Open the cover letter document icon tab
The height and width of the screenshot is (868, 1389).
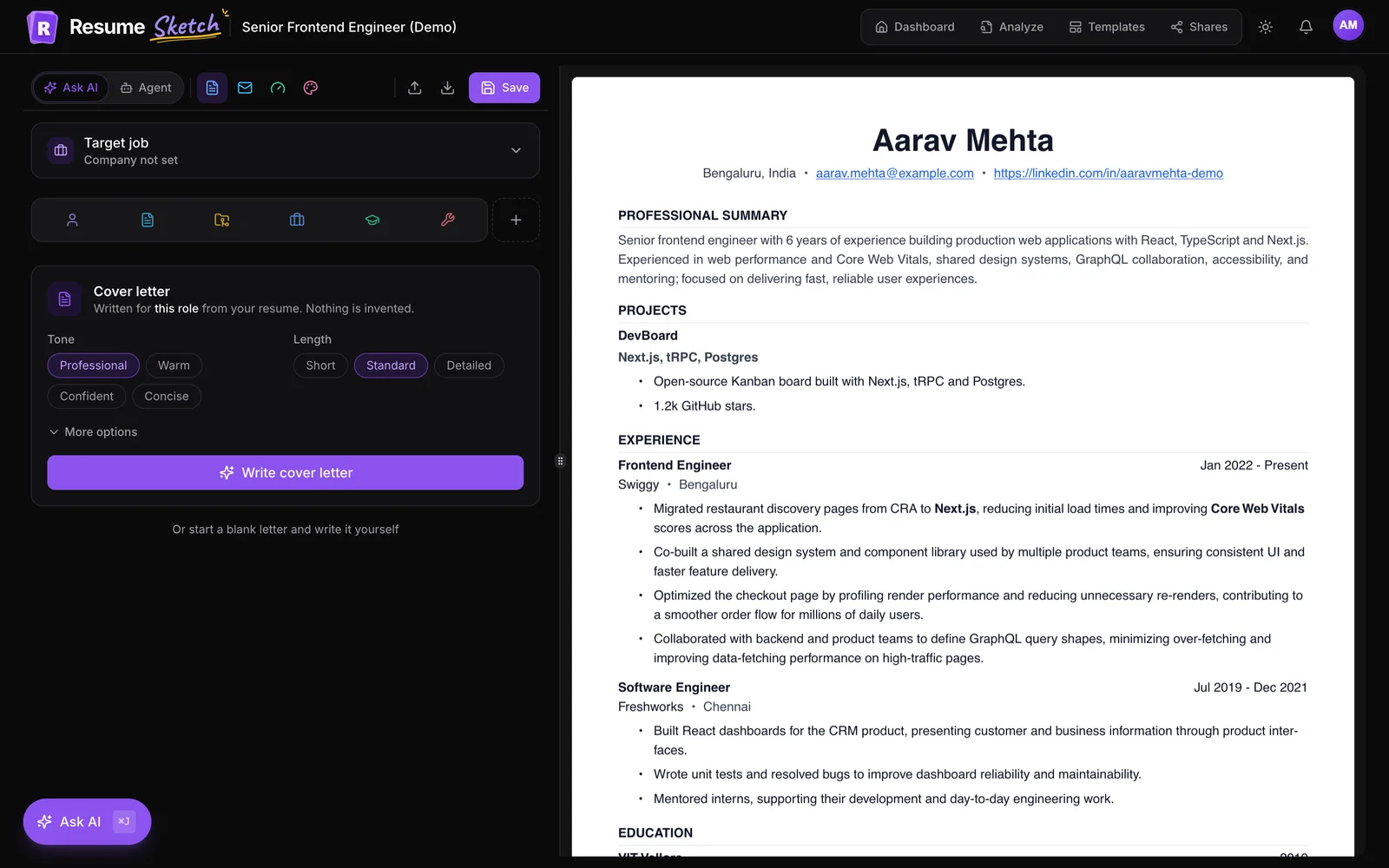click(212, 88)
